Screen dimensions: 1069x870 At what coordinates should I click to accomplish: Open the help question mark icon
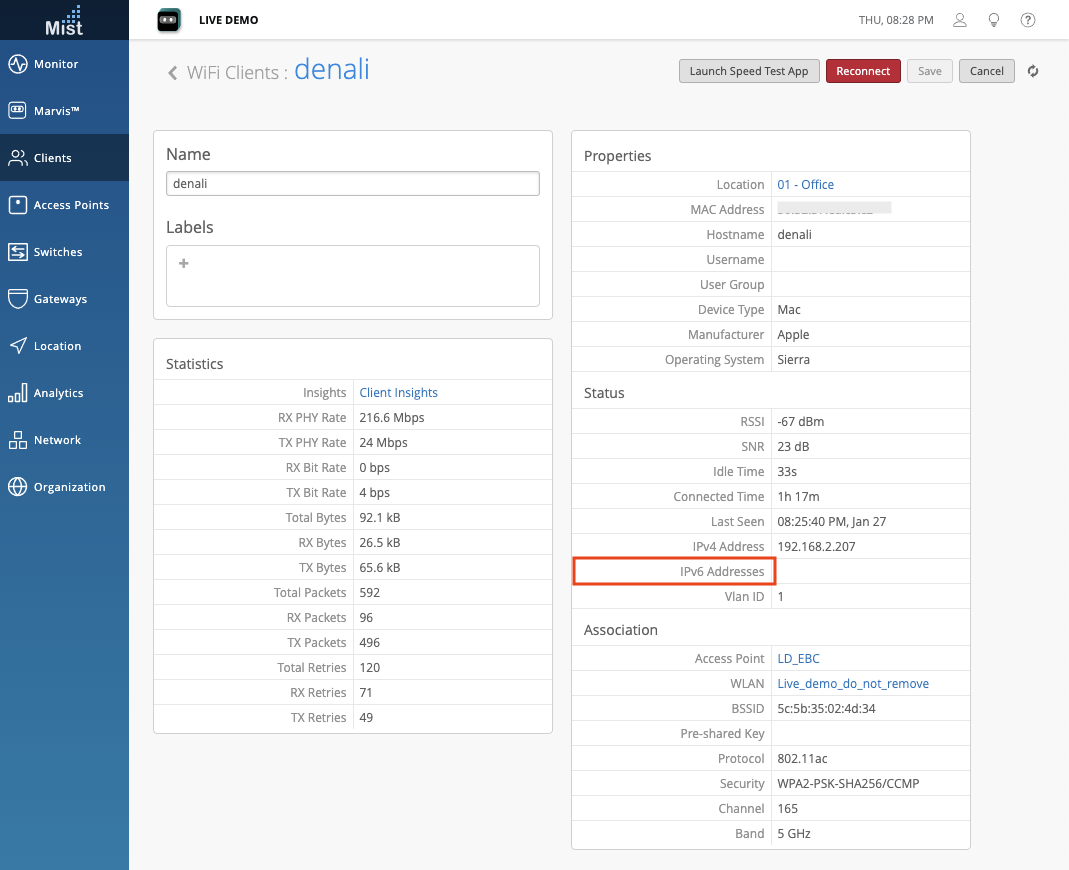[x=1027, y=20]
